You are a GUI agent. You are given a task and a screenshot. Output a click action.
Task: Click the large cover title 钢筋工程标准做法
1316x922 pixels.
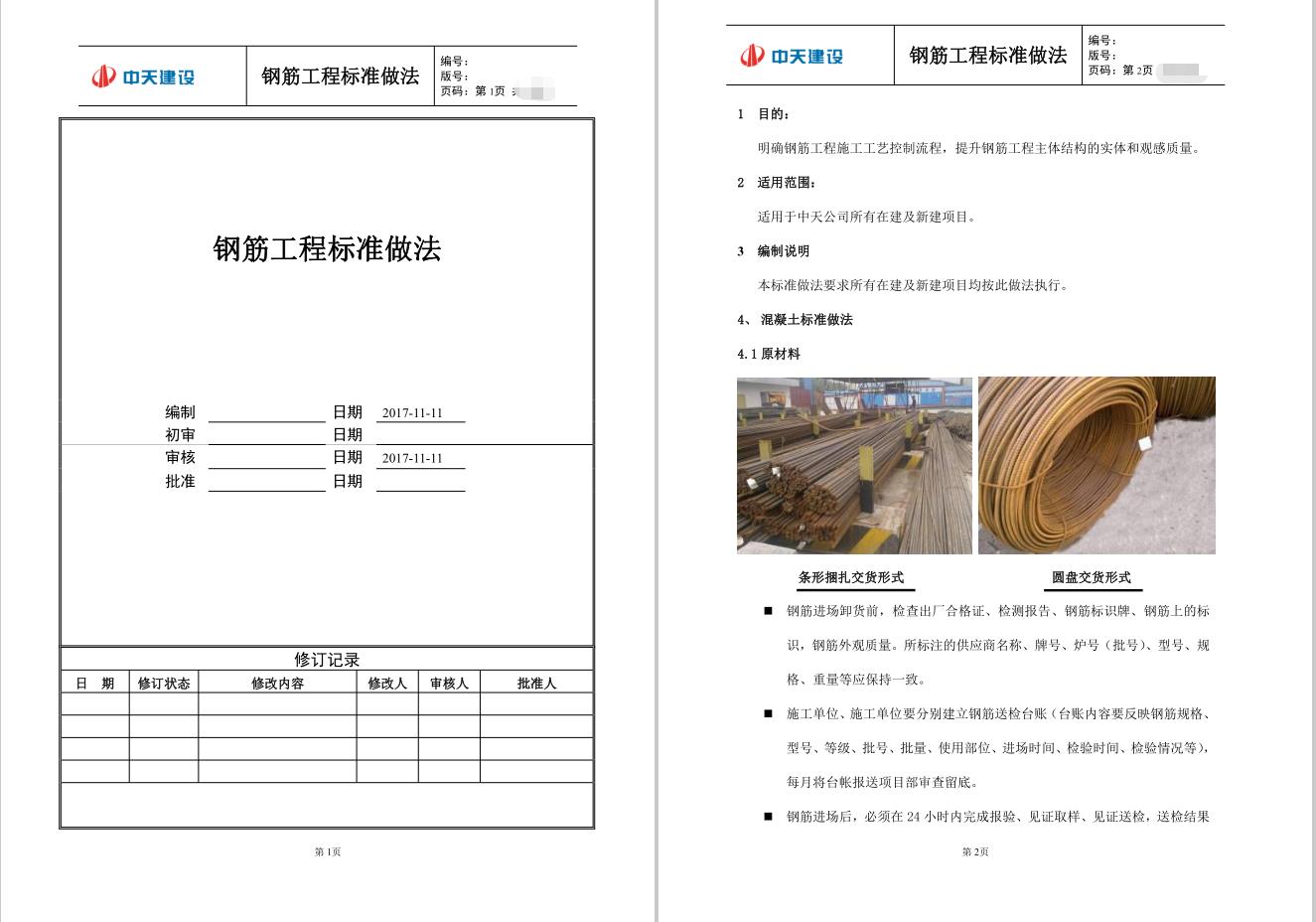[327, 248]
